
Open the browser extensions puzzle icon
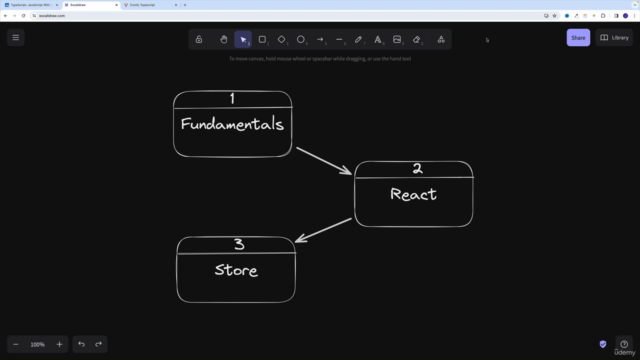coord(603,16)
